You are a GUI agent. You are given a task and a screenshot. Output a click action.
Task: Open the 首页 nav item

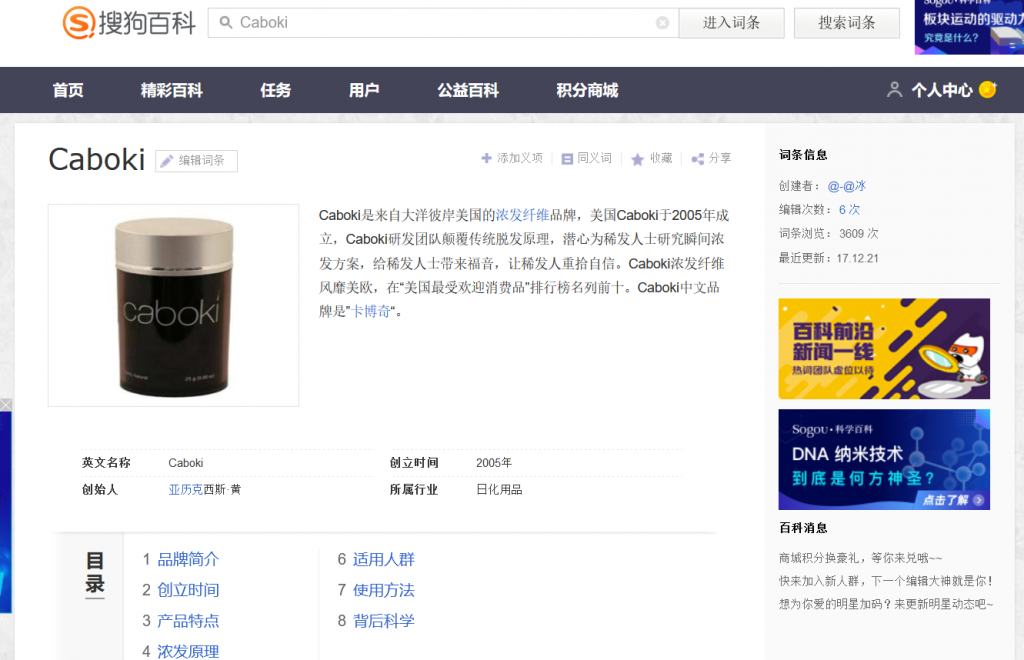pos(68,90)
